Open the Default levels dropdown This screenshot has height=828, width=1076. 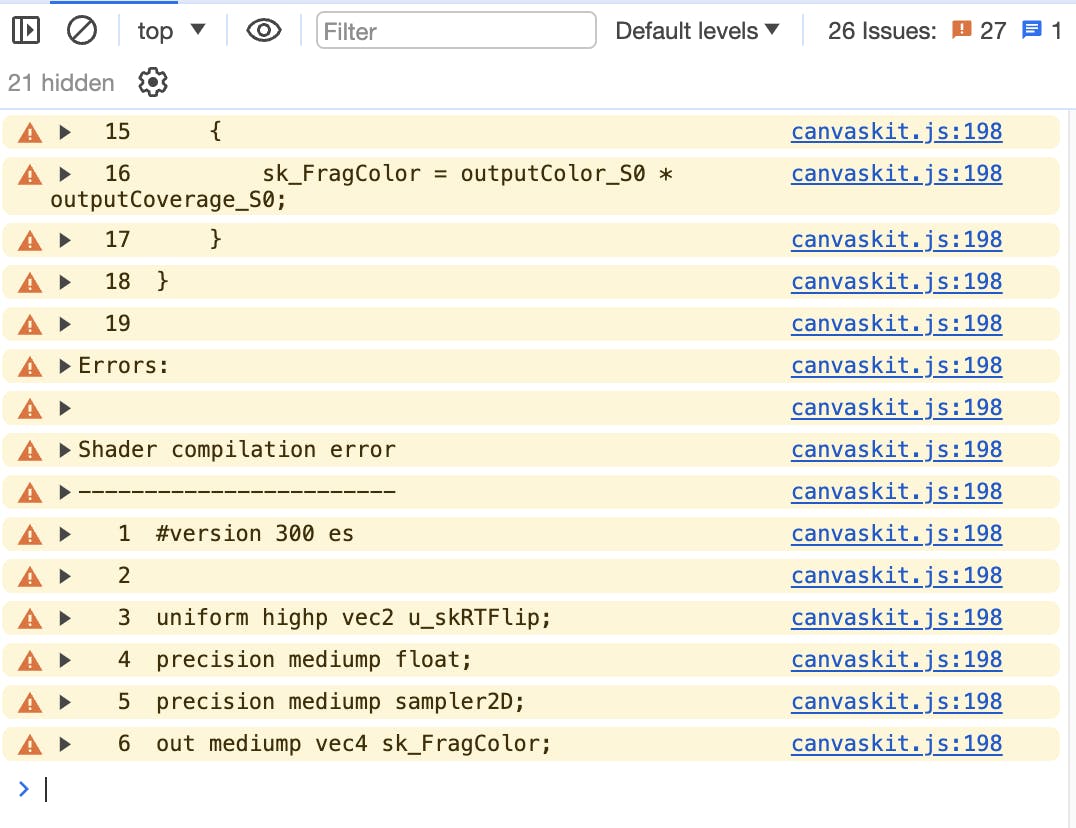pyautogui.click(x=697, y=30)
